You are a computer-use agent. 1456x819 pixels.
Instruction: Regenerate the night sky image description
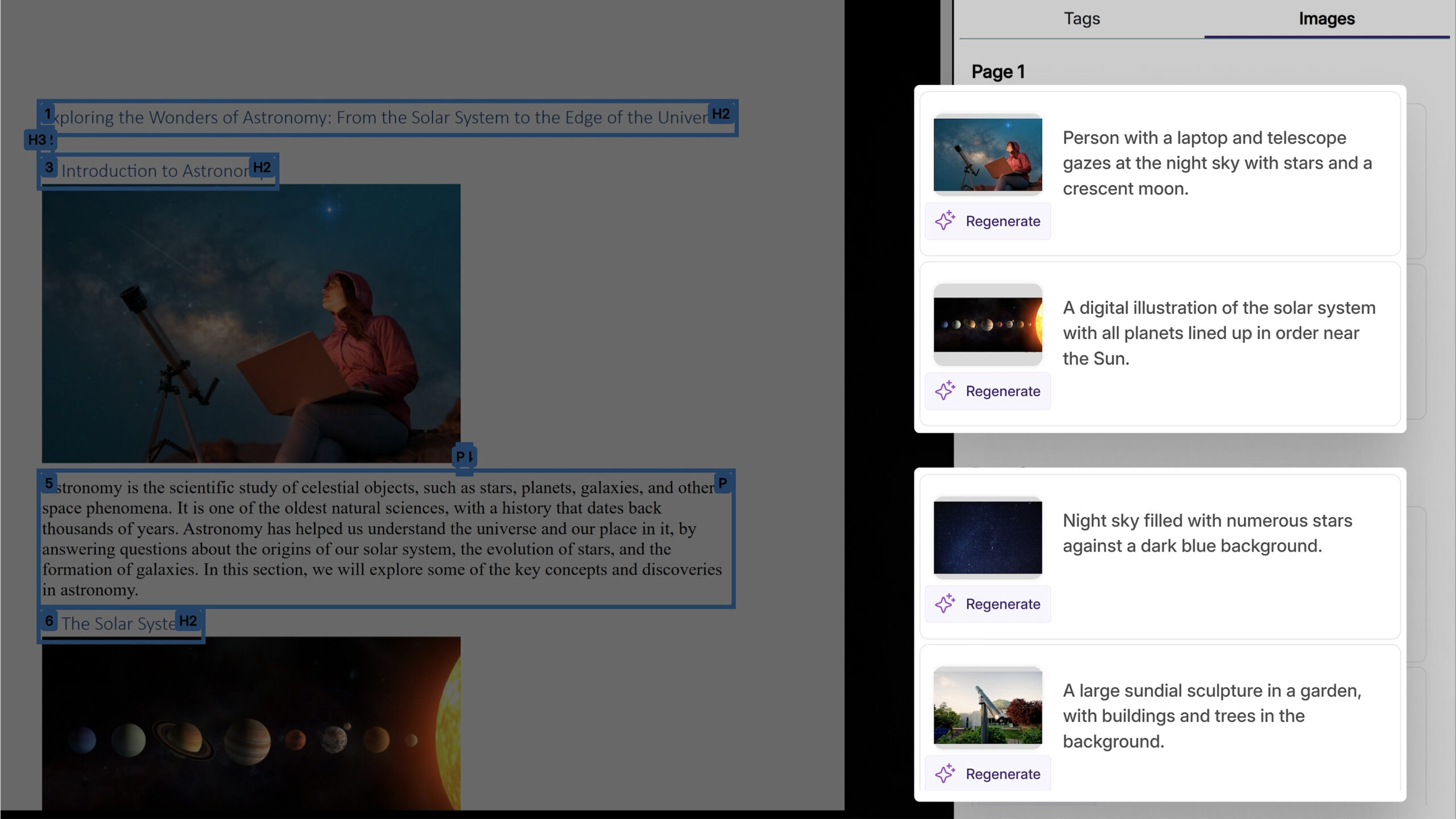click(988, 604)
